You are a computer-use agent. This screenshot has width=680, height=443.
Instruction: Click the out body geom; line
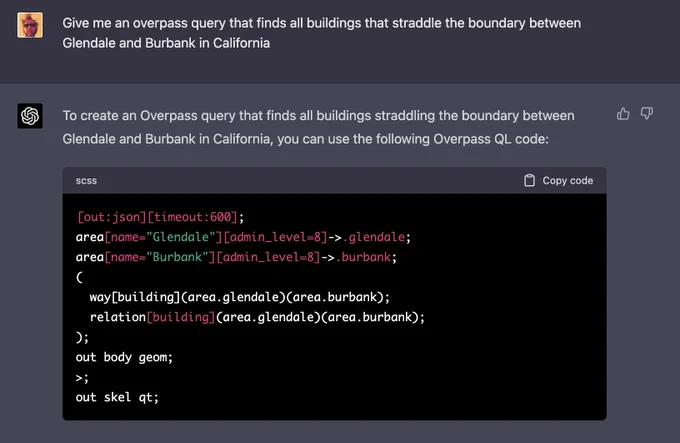click(124, 358)
